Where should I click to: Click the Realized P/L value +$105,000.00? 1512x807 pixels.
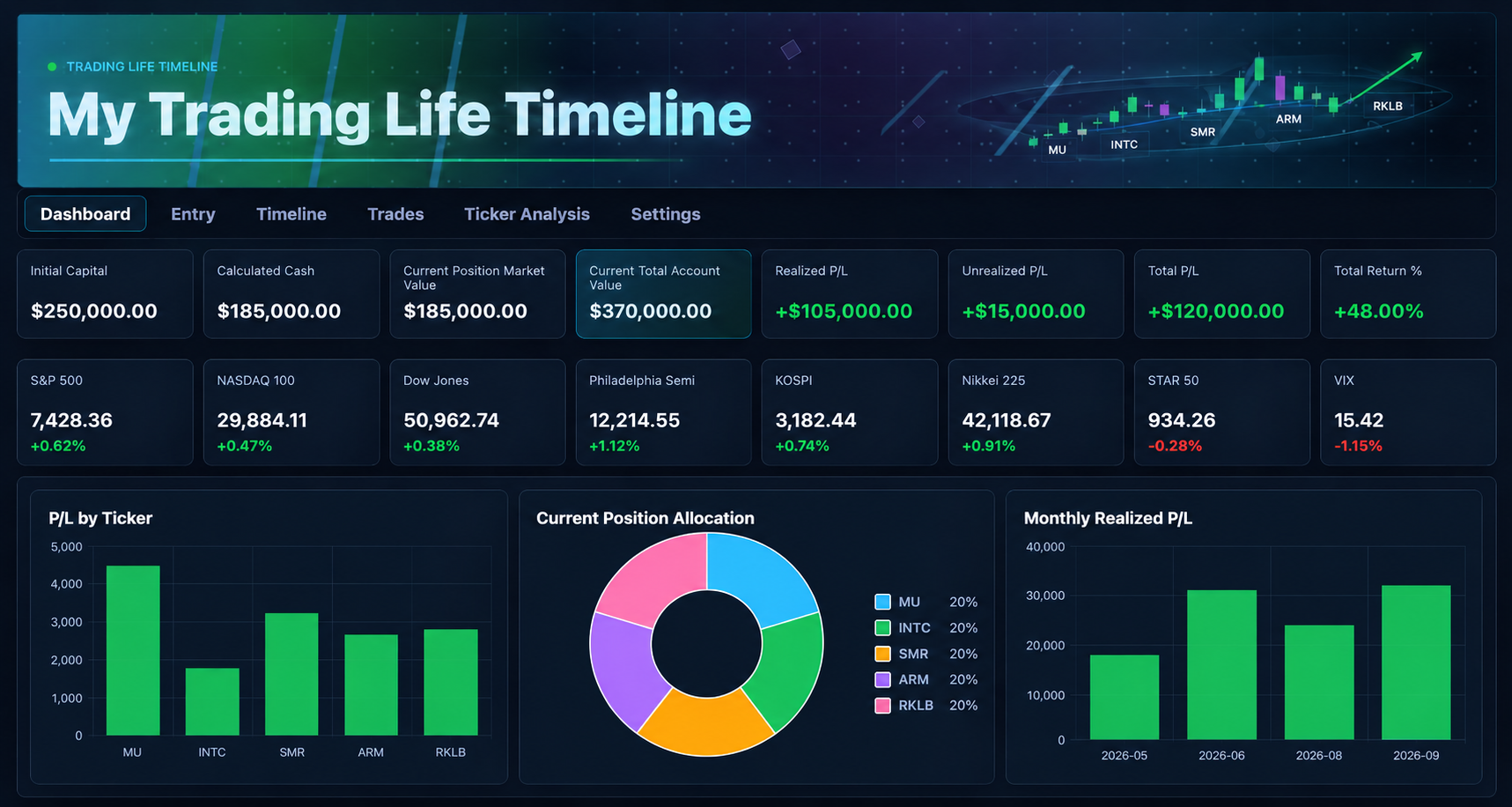pos(844,311)
